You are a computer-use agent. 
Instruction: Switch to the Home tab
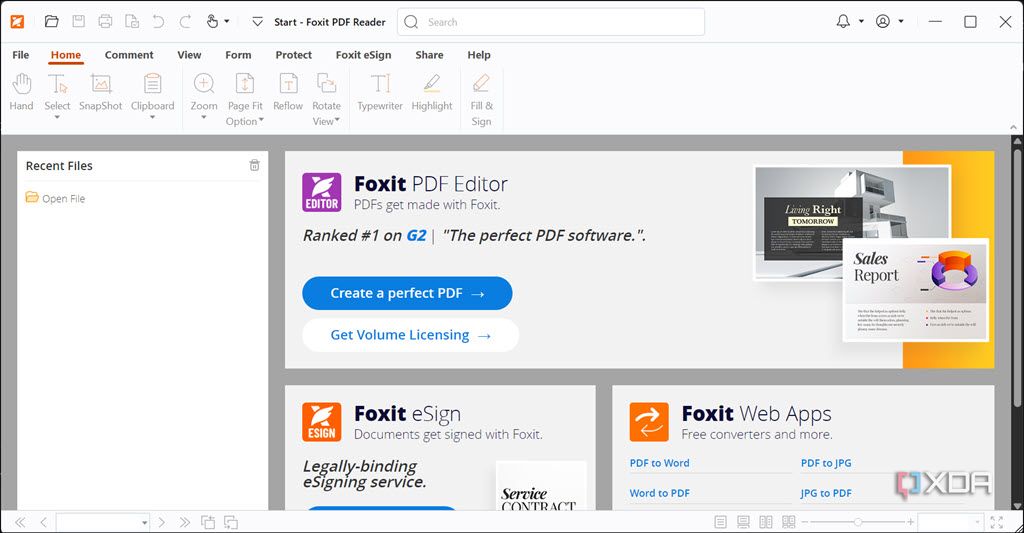pos(66,55)
